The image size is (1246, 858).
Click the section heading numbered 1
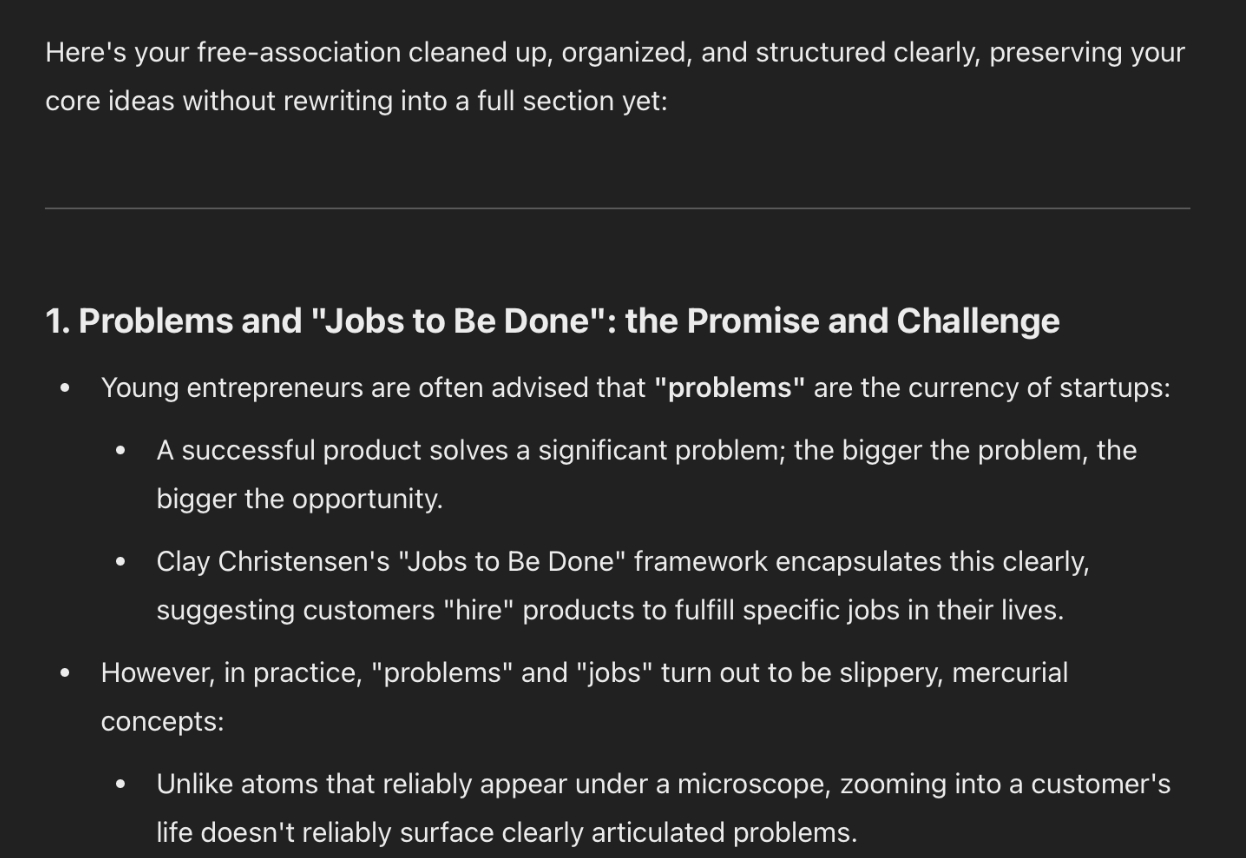coord(552,321)
